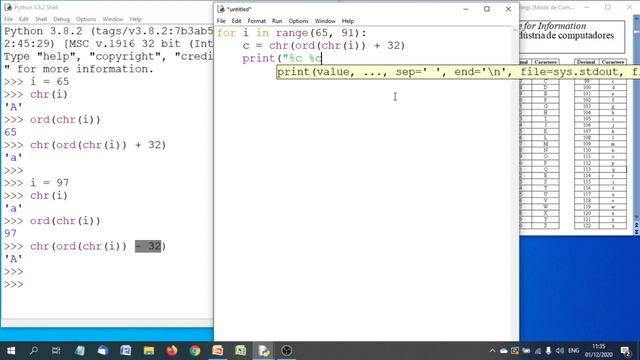Open the notification center icon
640x360 pixels.
pyautogui.click(x=625, y=351)
